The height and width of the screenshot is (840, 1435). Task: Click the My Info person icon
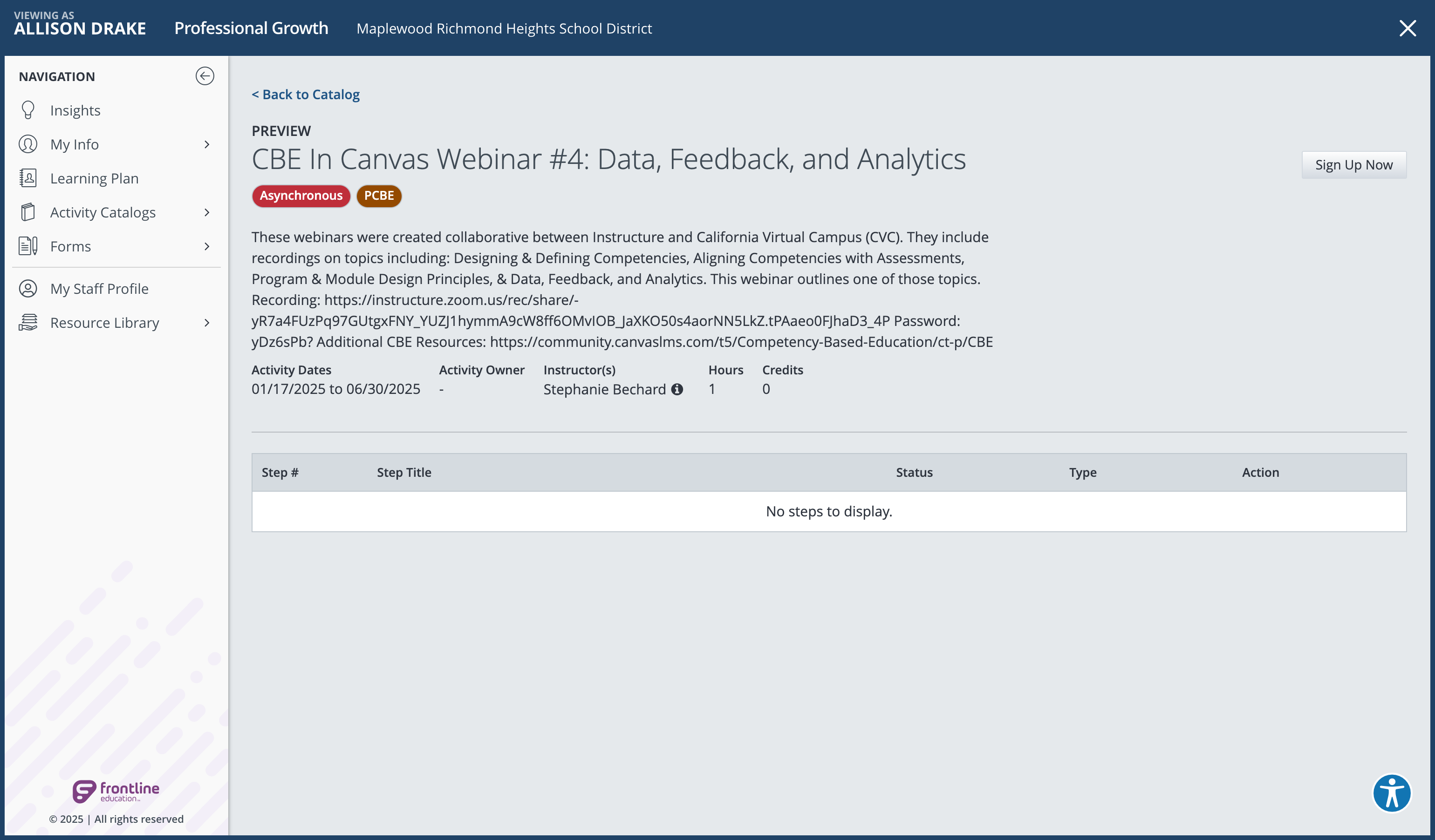(28, 144)
